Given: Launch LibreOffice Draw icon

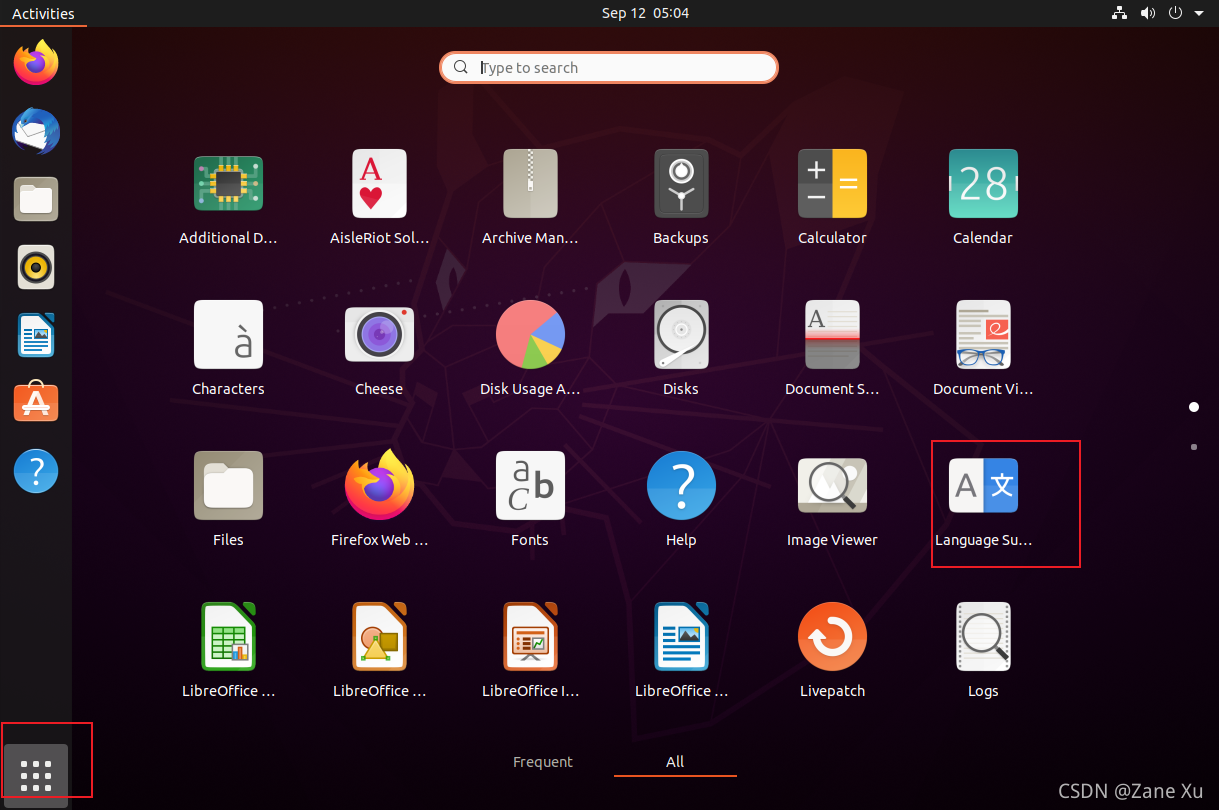Looking at the screenshot, I should 379,637.
